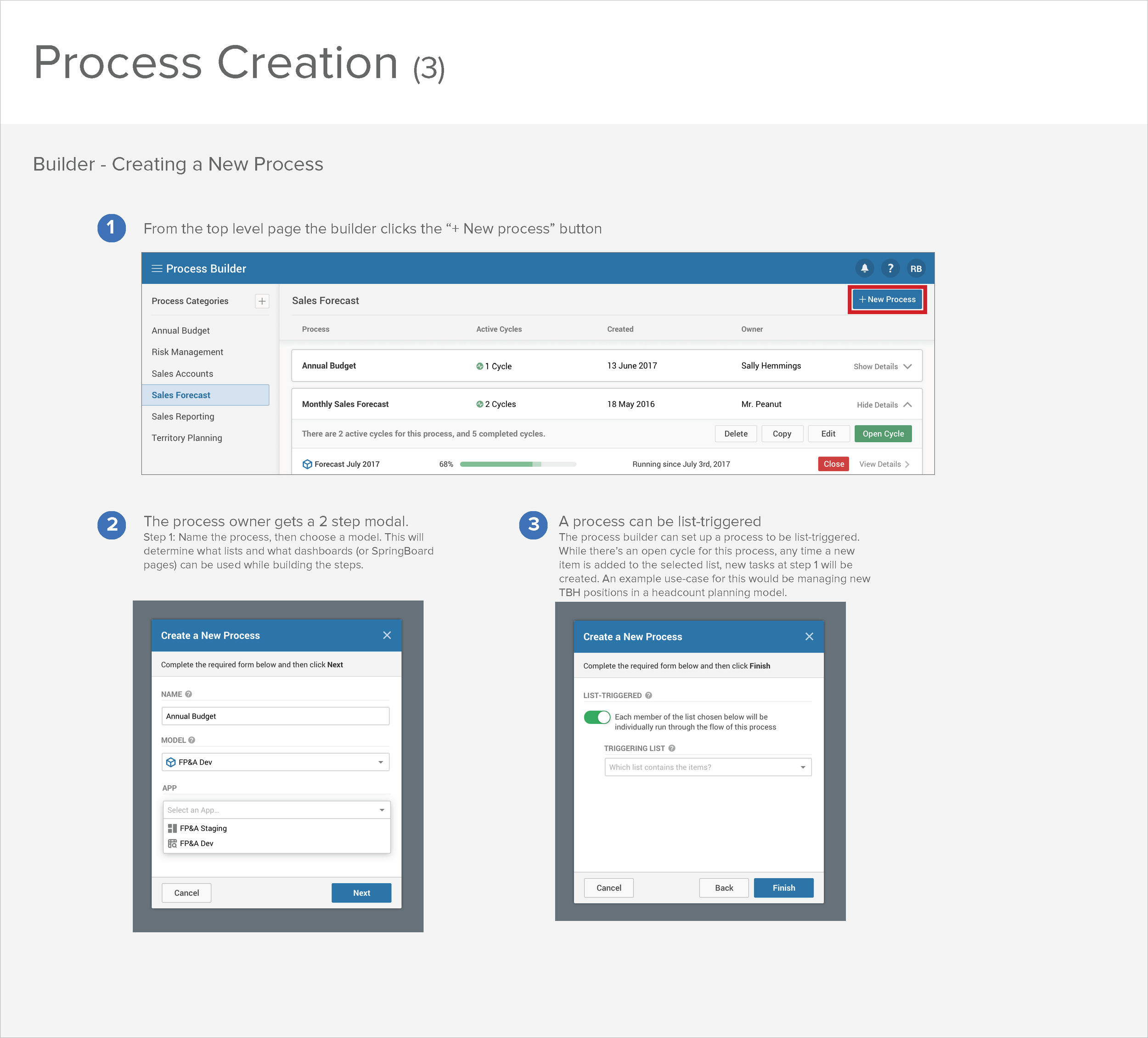This screenshot has width=1148, height=1038.
Task: Open the Triggering List dropdown
Action: coord(708,767)
